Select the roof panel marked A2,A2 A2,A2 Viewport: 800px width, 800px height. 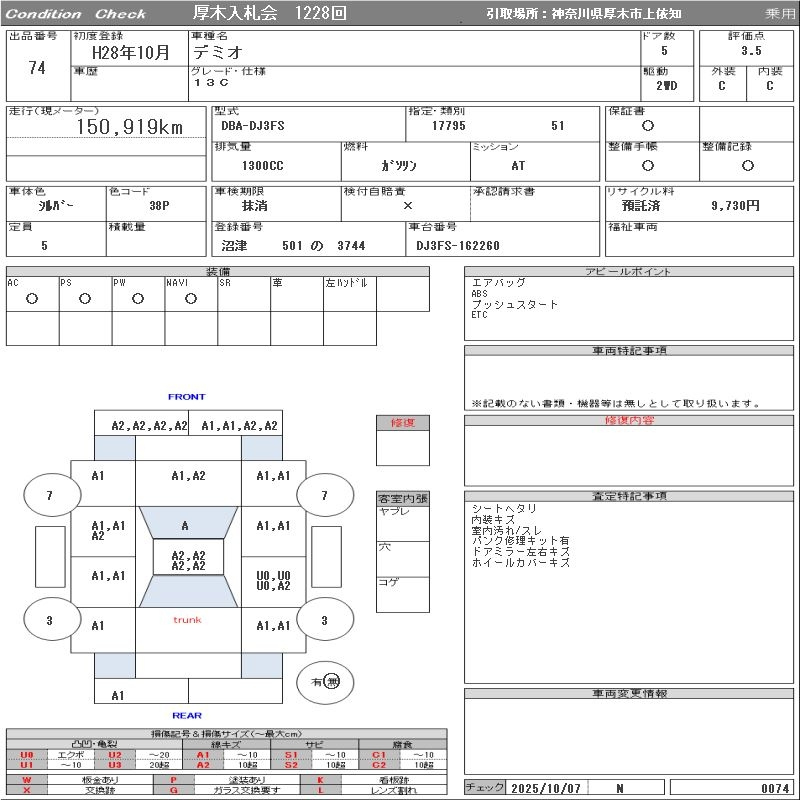pyautogui.click(x=188, y=560)
